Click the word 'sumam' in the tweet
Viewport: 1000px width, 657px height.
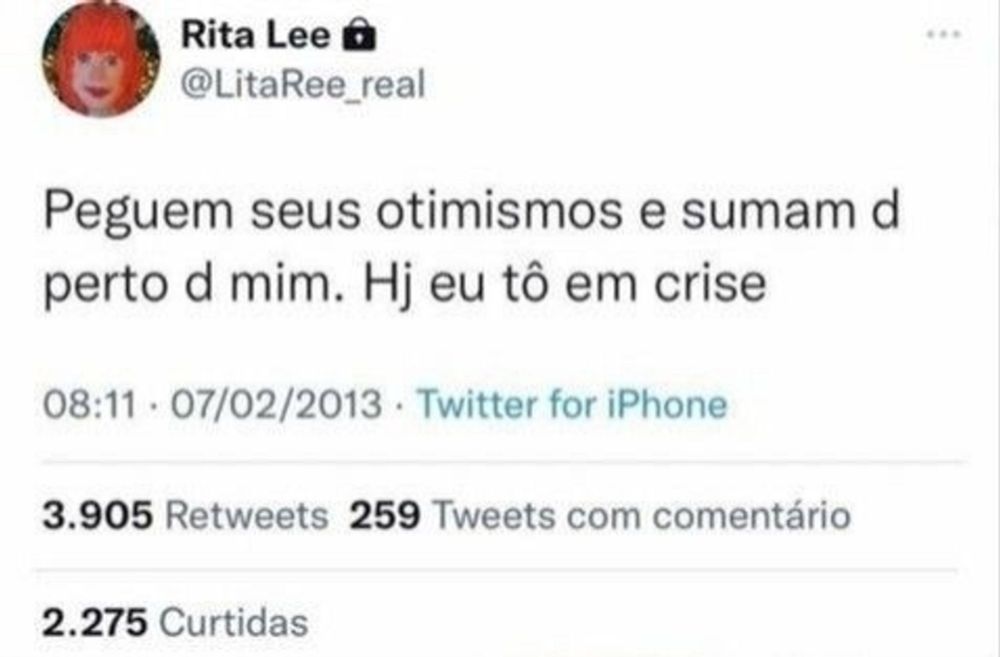coord(768,214)
